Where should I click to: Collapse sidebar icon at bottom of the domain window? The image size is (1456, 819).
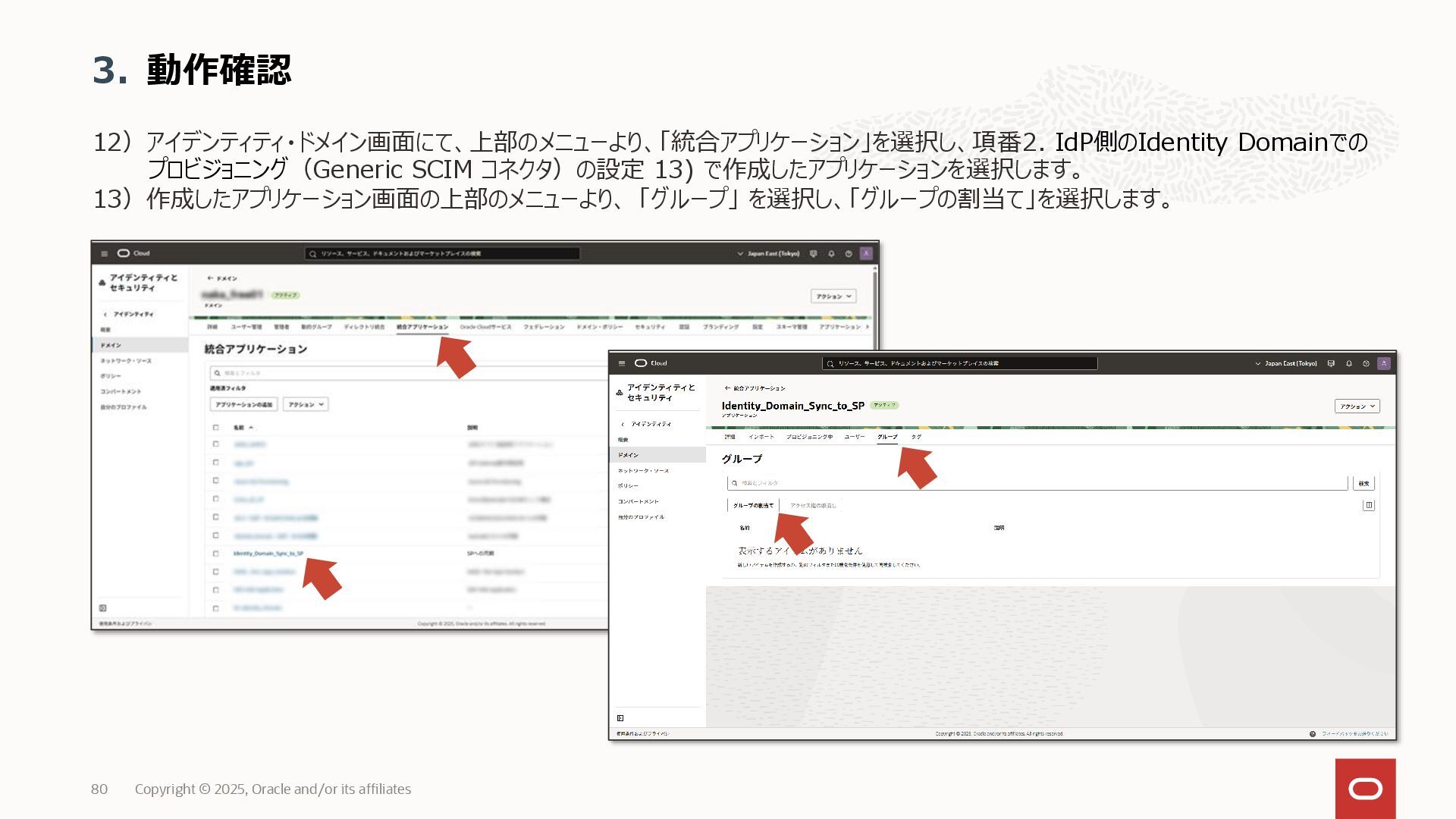[x=103, y=608]
